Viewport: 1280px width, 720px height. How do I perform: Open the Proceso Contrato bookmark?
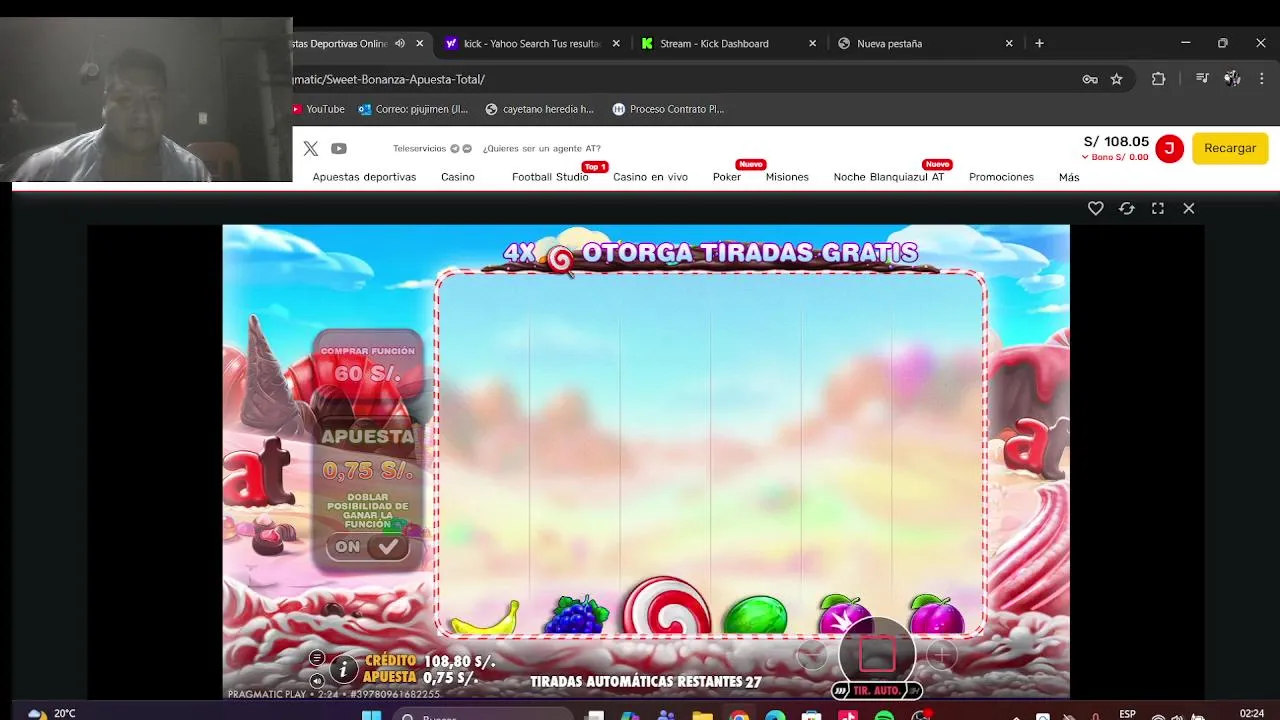(x=669, y=109)
